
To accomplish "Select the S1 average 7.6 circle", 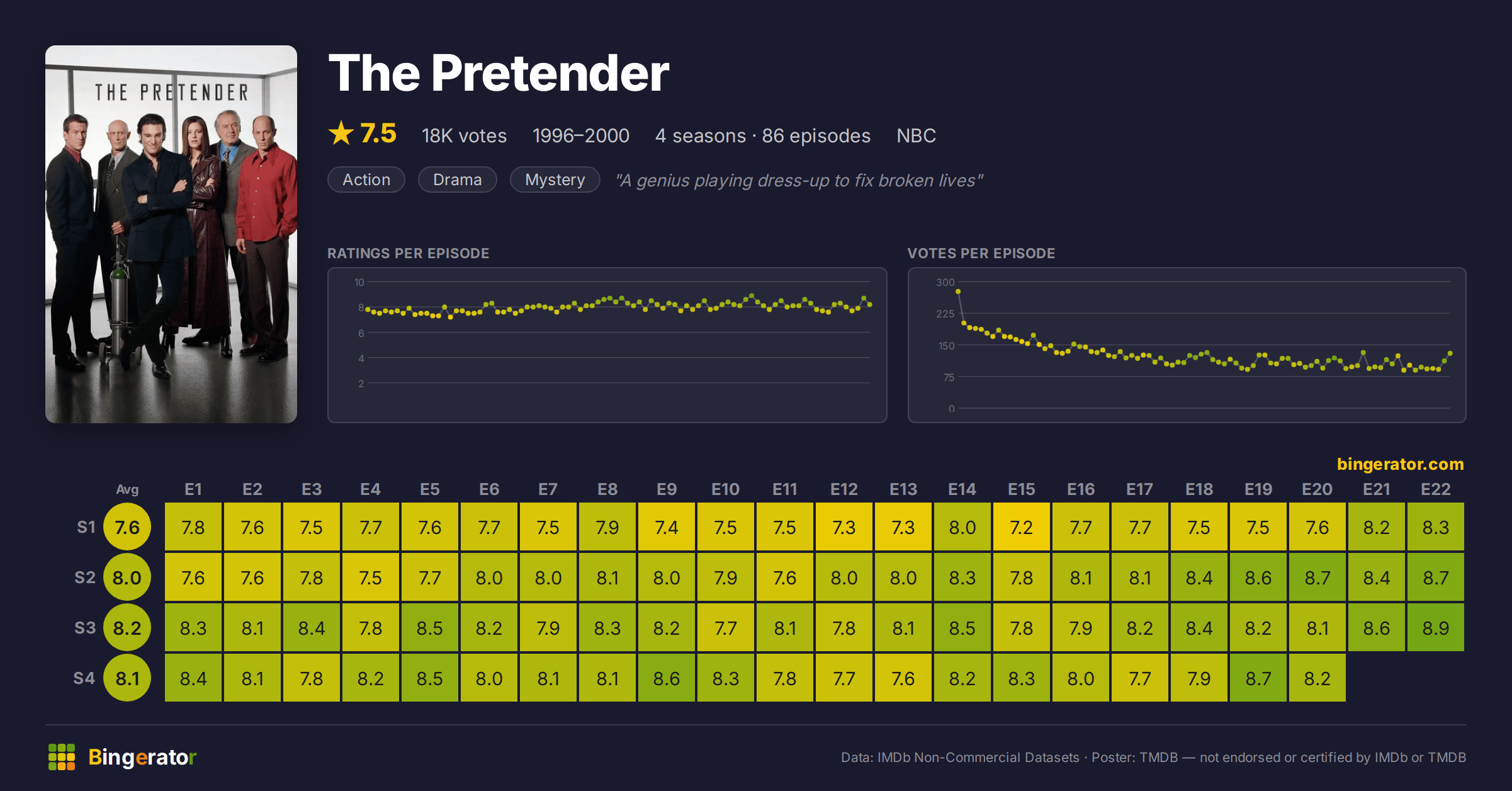I will [127, 527].
